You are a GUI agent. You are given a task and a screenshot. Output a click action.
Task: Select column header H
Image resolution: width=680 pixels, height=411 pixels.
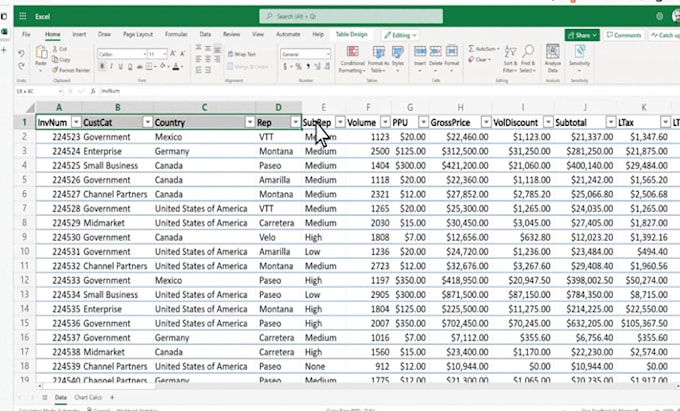click(x=460, y=107)
